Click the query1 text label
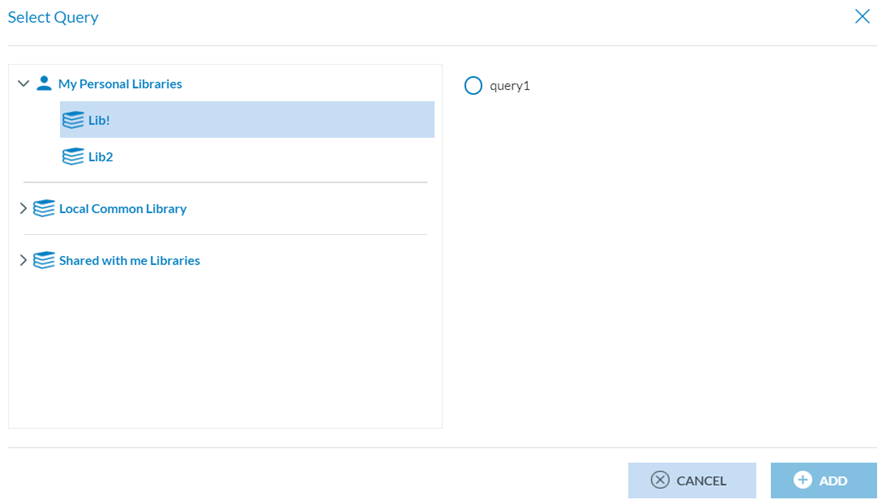 tap(510, 86)
